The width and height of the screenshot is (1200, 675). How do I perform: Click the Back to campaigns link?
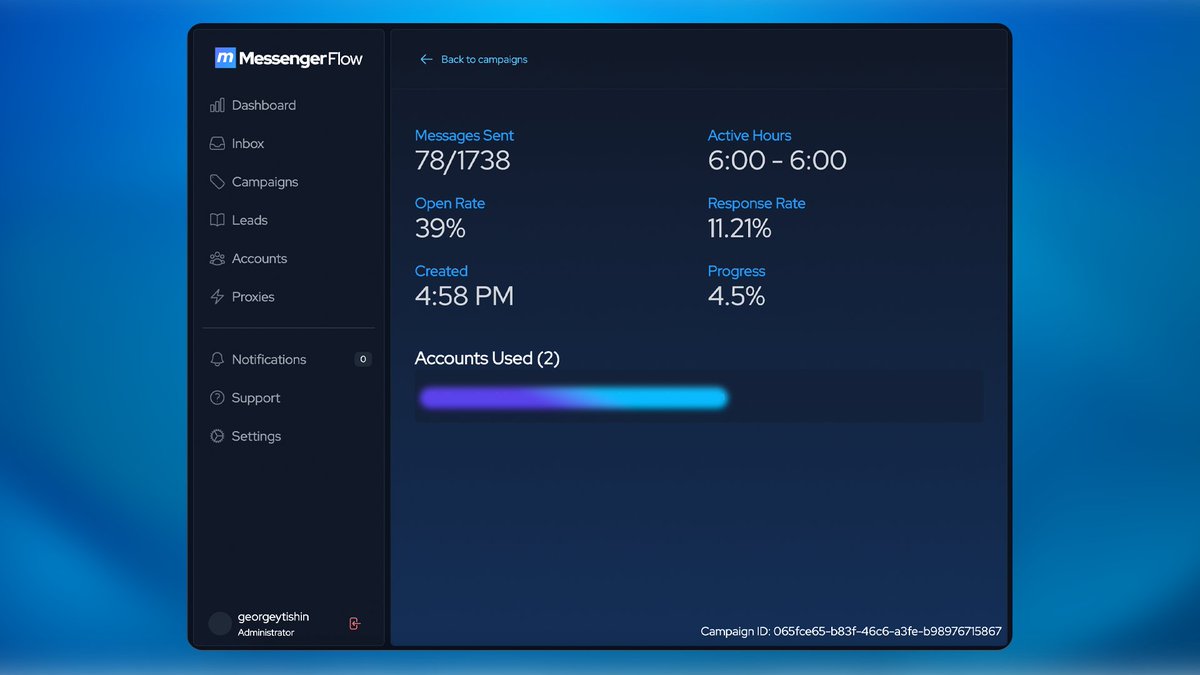(484, 59)
